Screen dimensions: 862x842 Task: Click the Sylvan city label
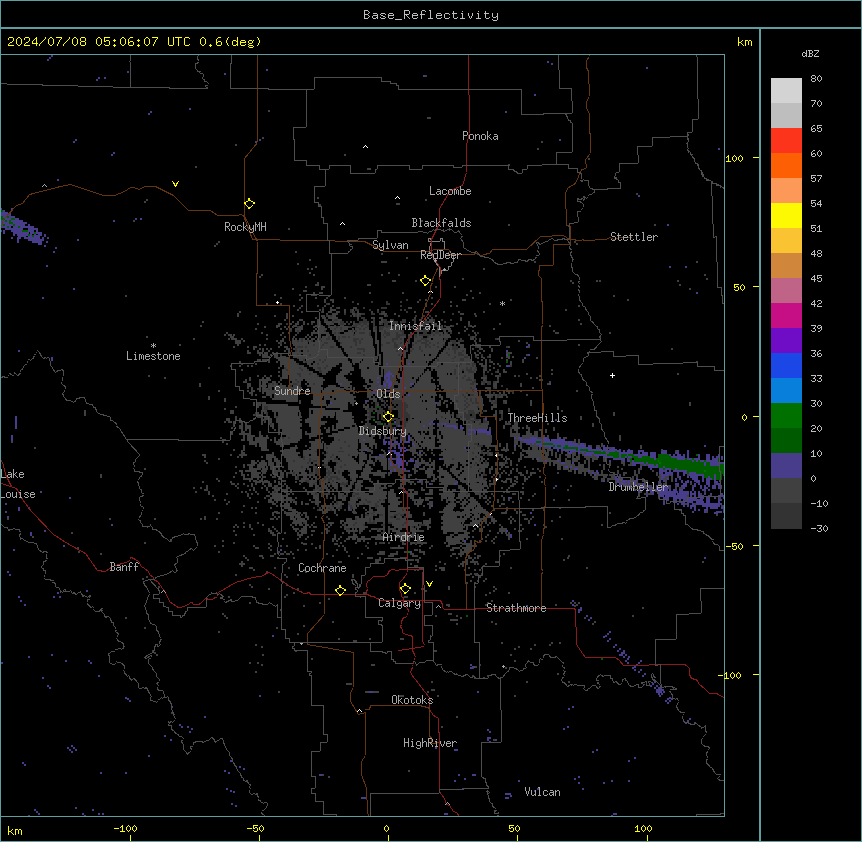pos(390,245)
